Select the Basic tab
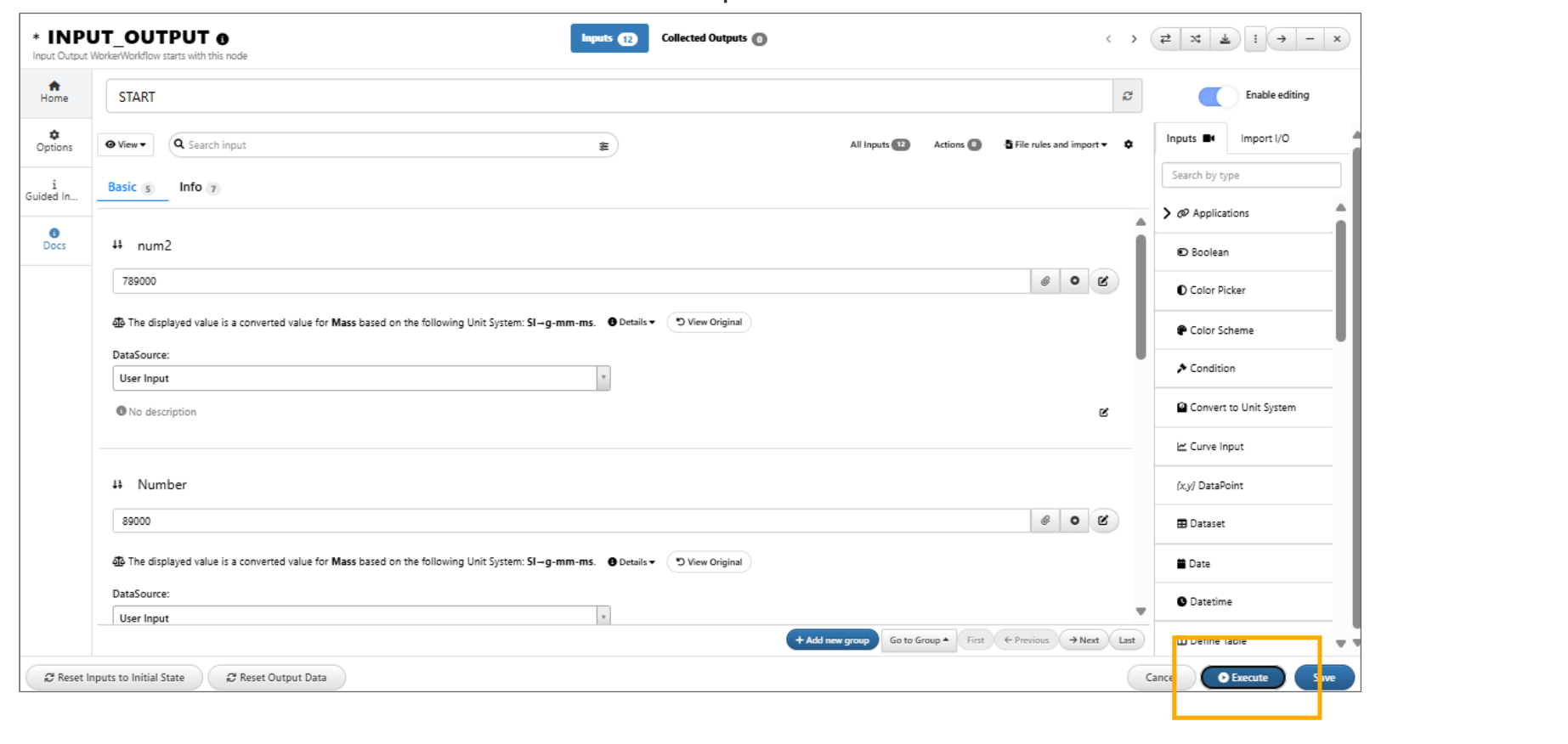Screen dimensions: 1568x744 pos(131,187)
